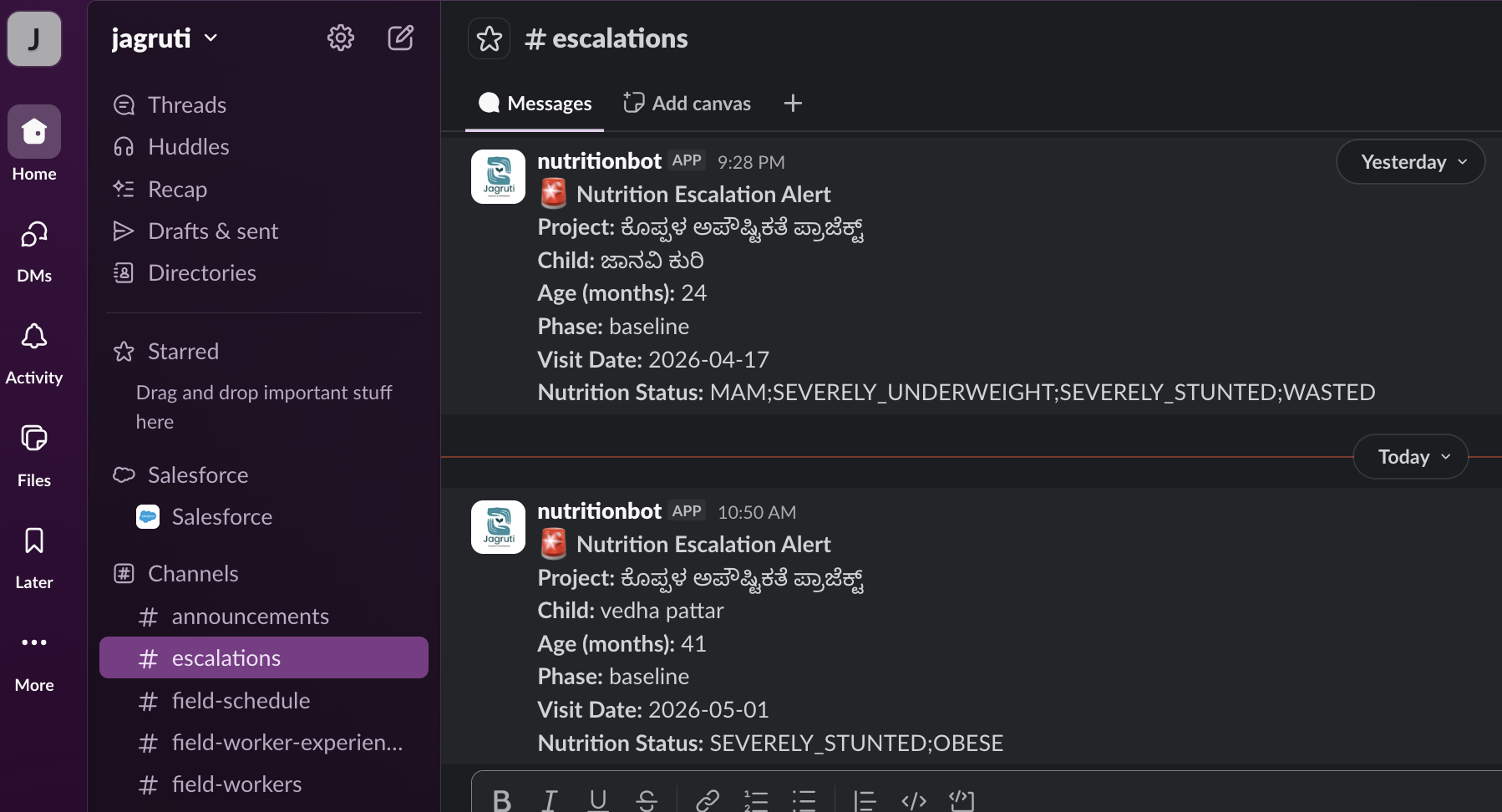
Task: Click the Add canvas tab
Action: tap(687, 104)
